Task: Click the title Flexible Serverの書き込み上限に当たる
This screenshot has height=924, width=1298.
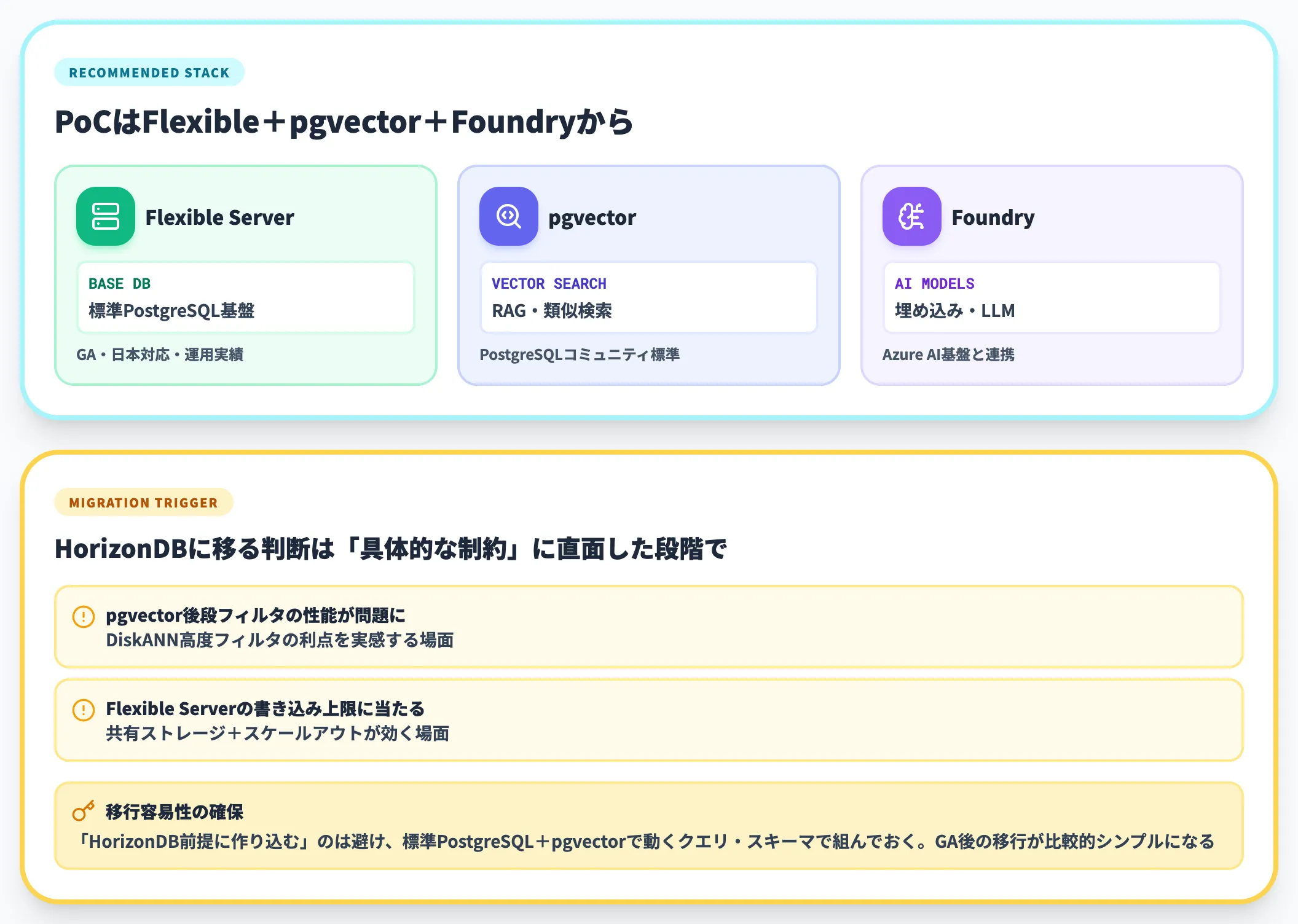Action: point(265,709)
